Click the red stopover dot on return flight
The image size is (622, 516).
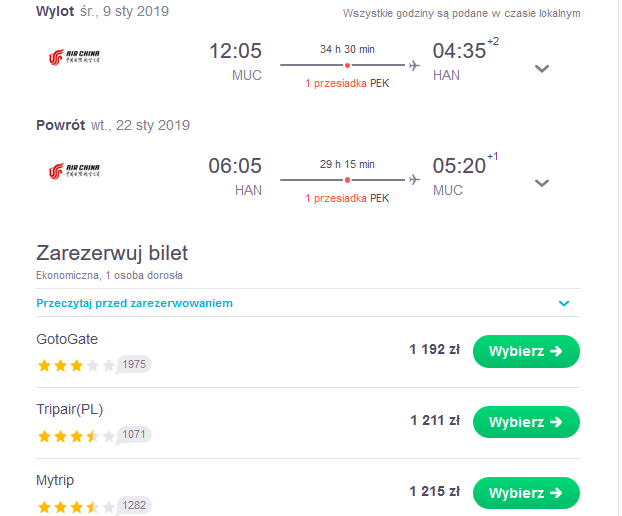point(347,180)
